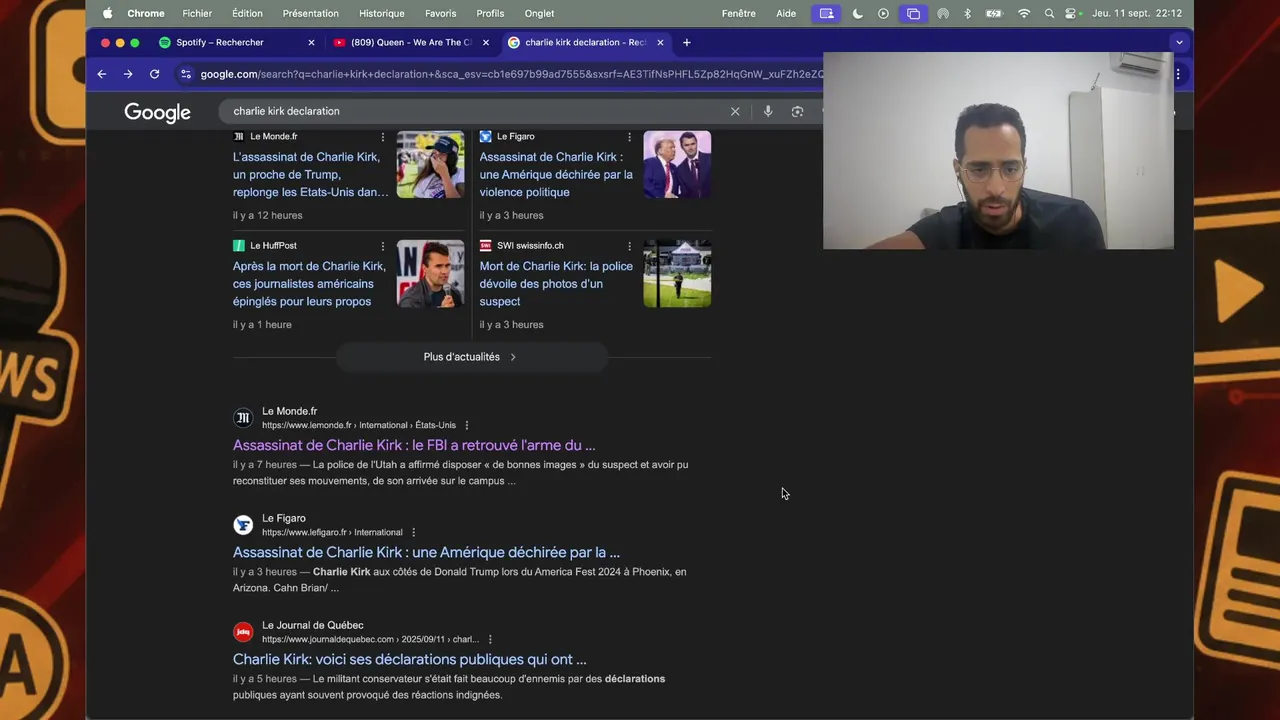This screenshot has height=720, width=1280.
Task: Open Chrome three-dot menu
Action: (x=1178, y=74)
